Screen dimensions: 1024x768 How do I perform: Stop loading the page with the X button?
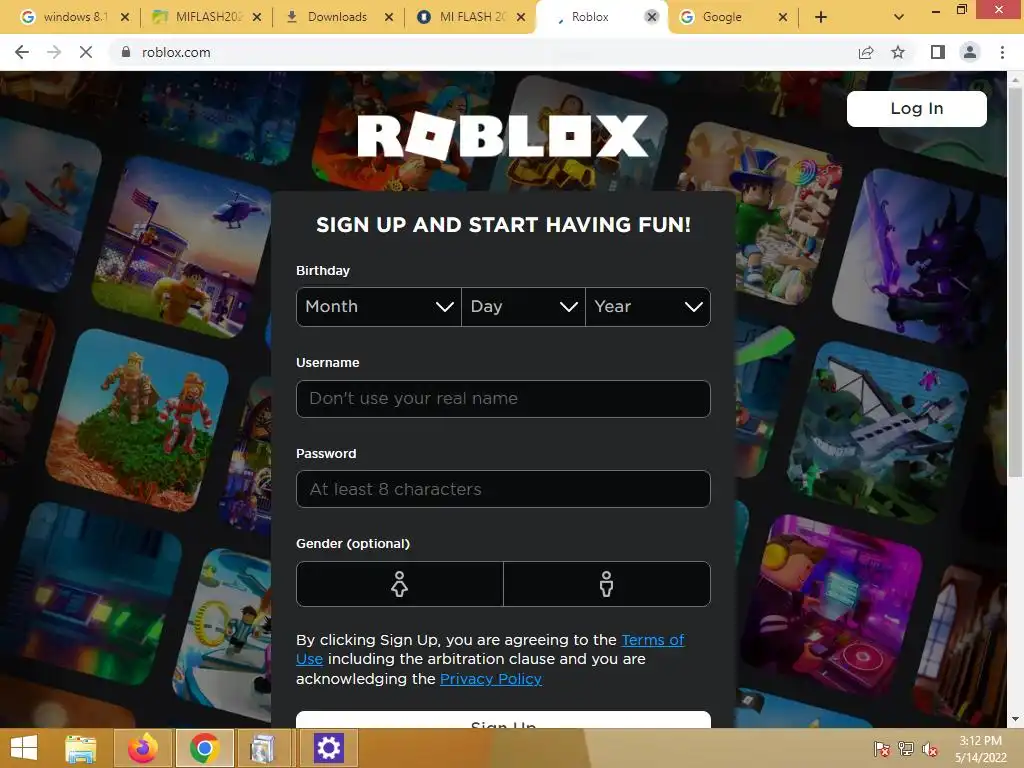point(86,52)
